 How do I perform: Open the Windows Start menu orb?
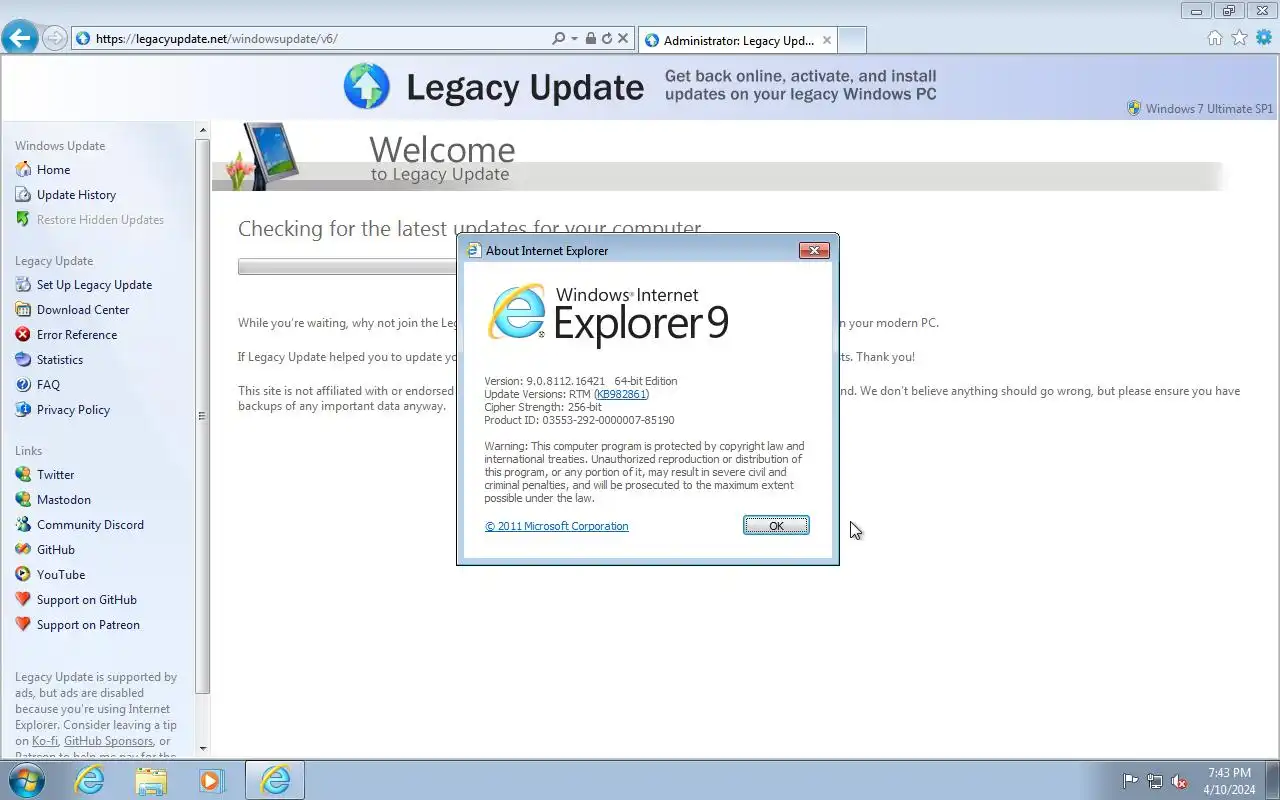click(26, 780)
